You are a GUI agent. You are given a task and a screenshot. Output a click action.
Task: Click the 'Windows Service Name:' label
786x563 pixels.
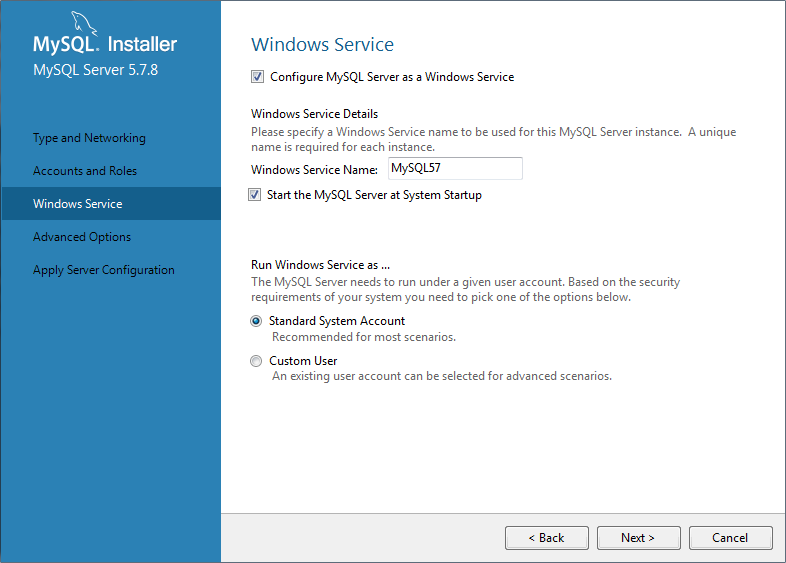pyautogui.click(x=314, y=170)
